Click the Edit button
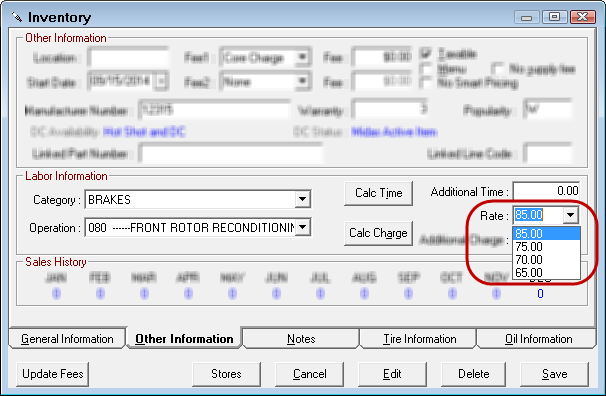The image size is (606, 396). pos(392,374)
